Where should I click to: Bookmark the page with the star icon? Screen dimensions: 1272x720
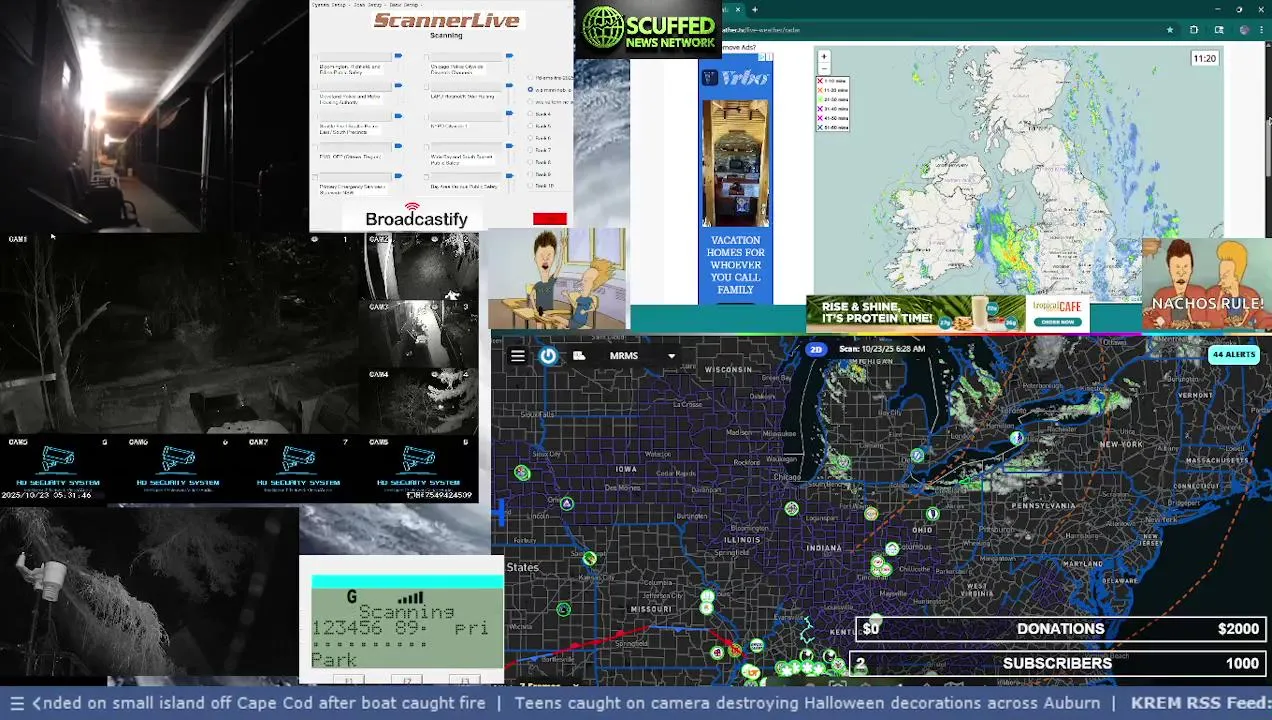tap(1170, 30)
